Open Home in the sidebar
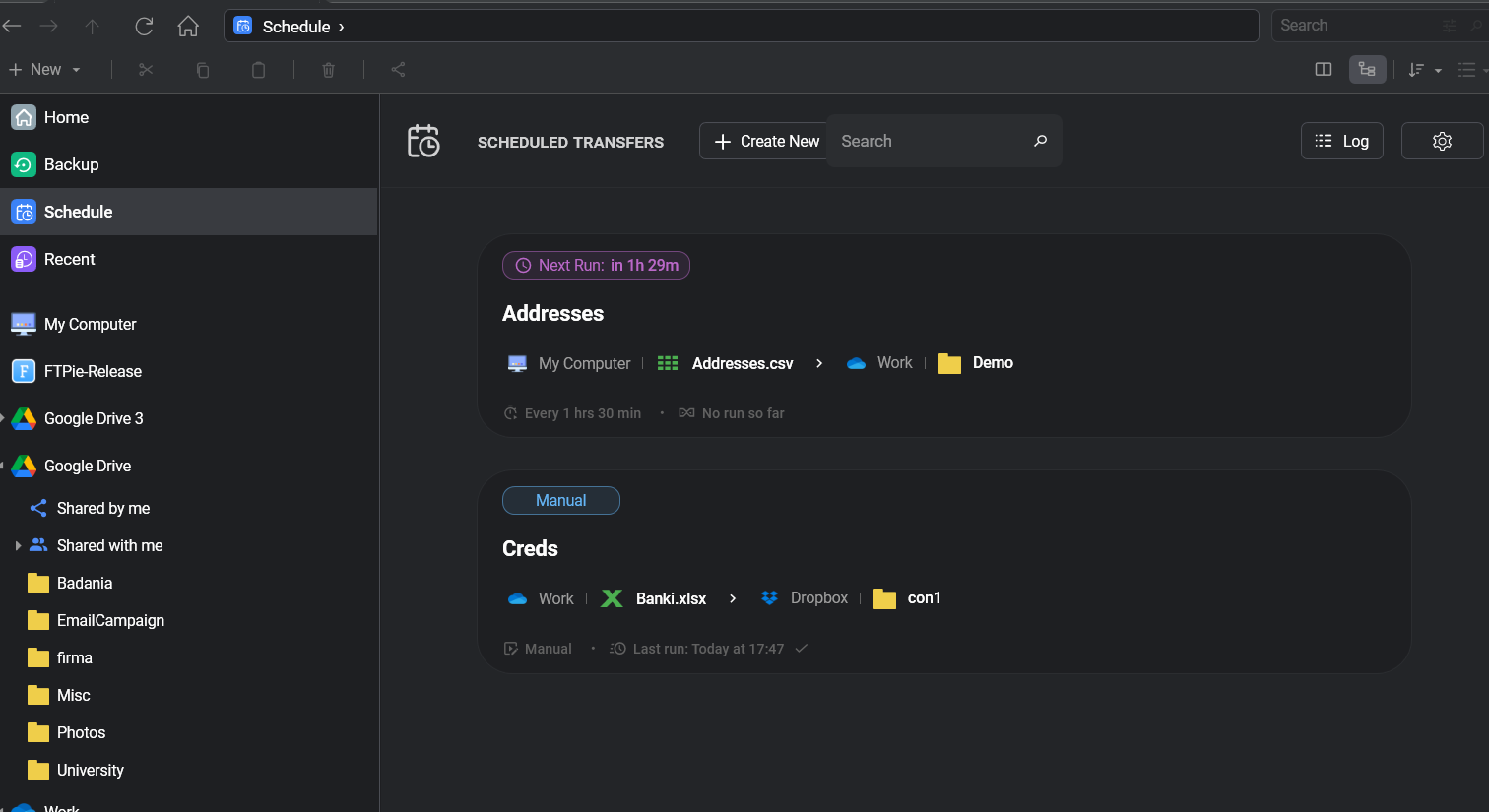The image size is (1489, 812). click(188, 117)
